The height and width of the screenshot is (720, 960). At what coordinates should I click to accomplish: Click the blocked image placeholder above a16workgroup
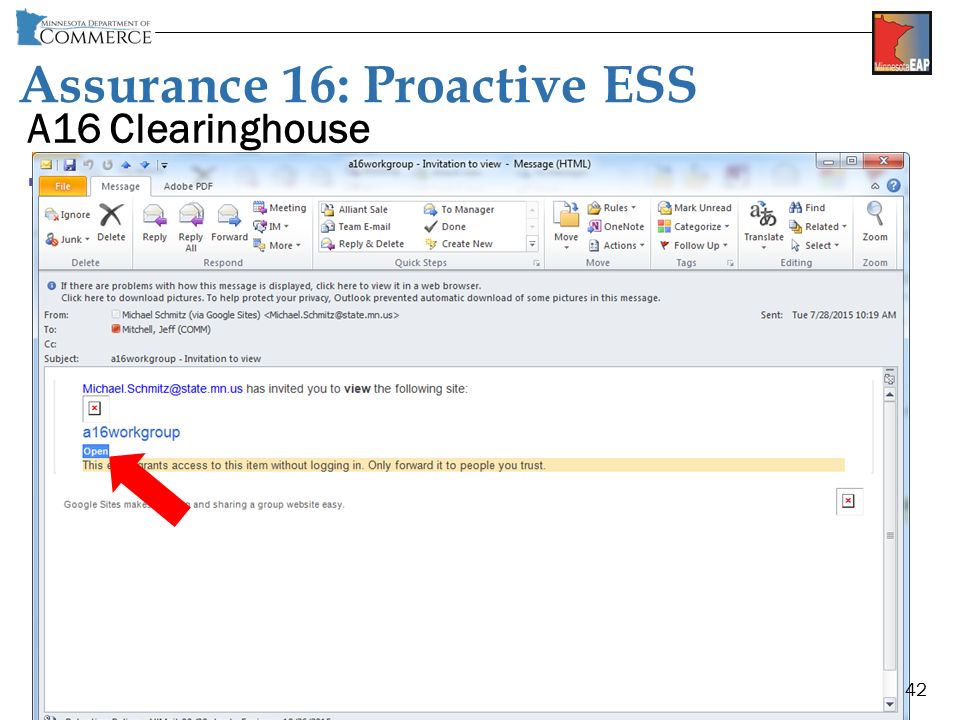(x=96, y=408)
